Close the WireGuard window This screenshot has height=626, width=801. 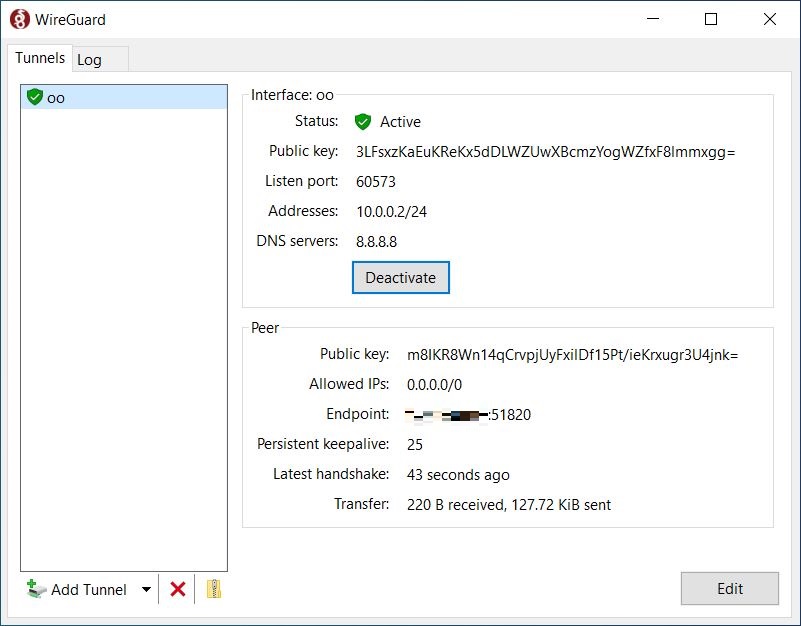(x=769, y=19)
